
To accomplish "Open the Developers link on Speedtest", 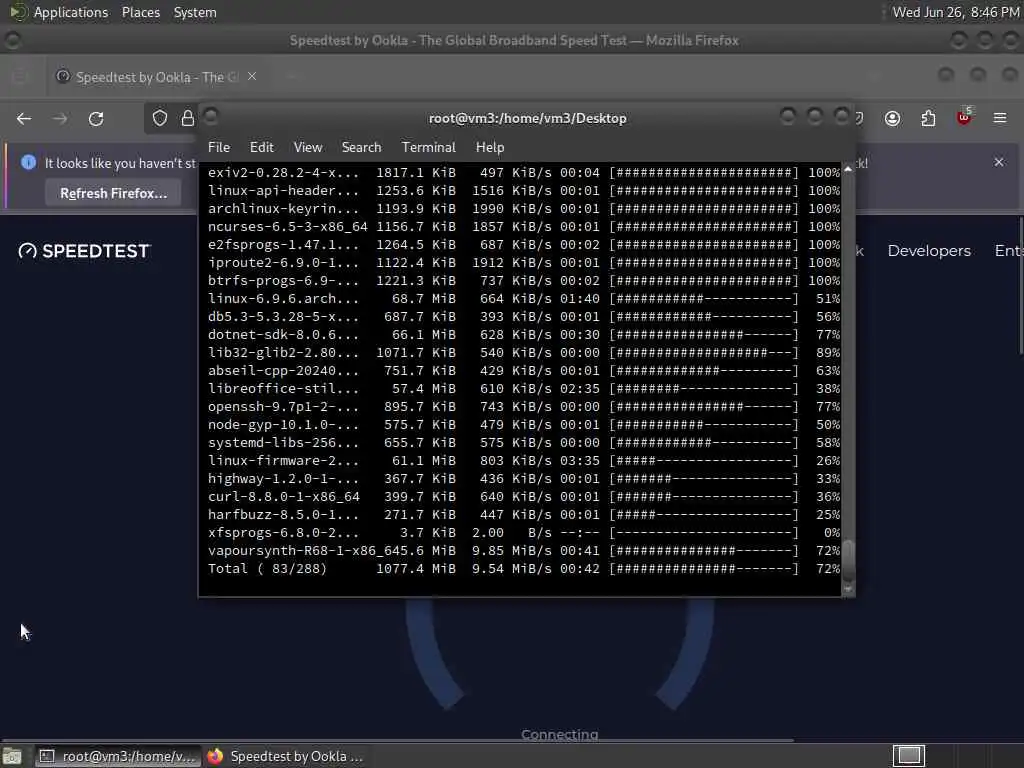I will pos(929,251).
